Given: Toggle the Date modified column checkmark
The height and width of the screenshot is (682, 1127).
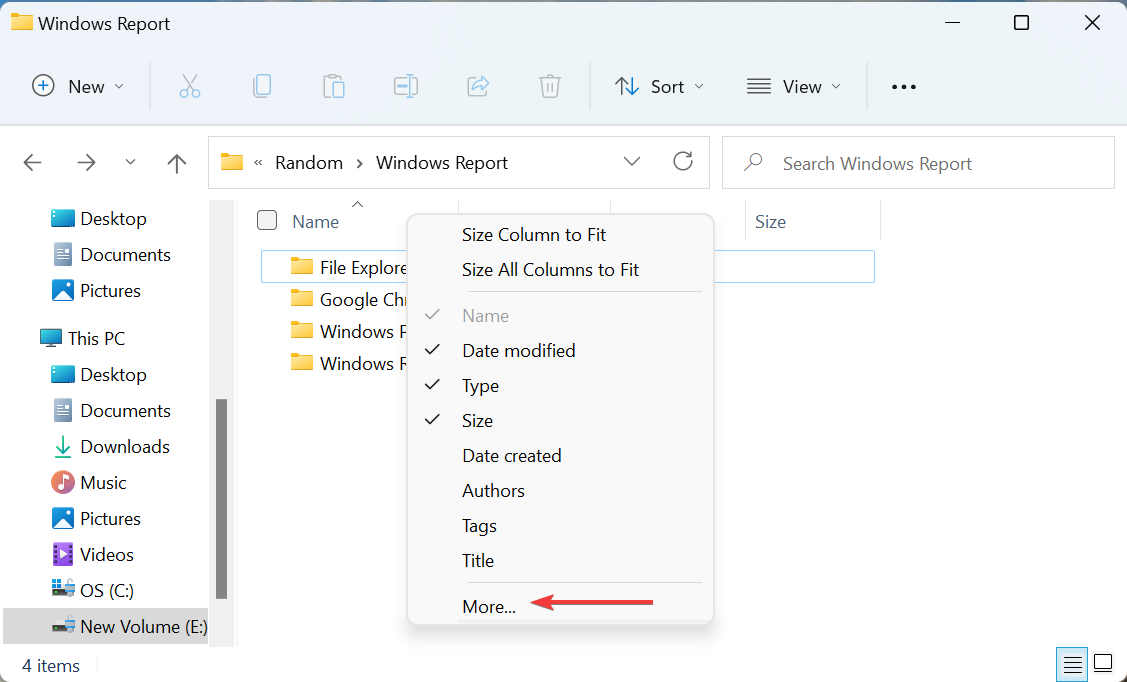Looking at the screenshot, I should point(518,350).
